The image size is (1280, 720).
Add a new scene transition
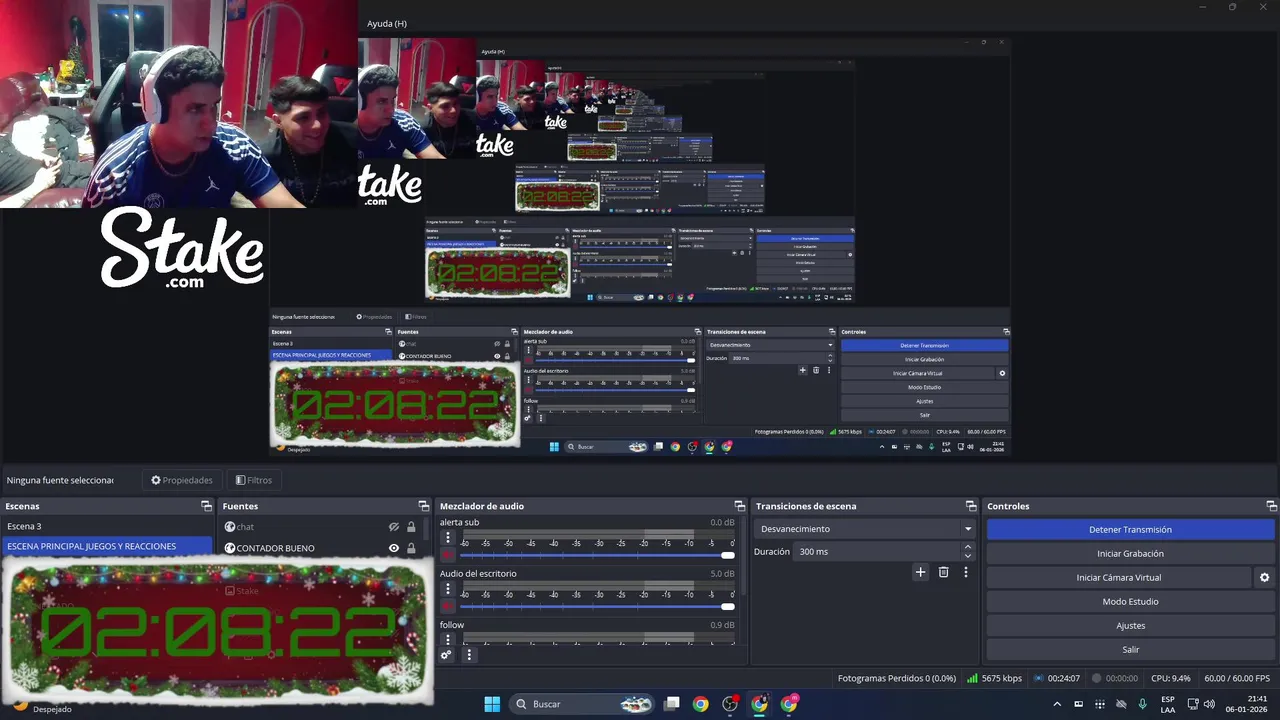[x=921, y=572]
